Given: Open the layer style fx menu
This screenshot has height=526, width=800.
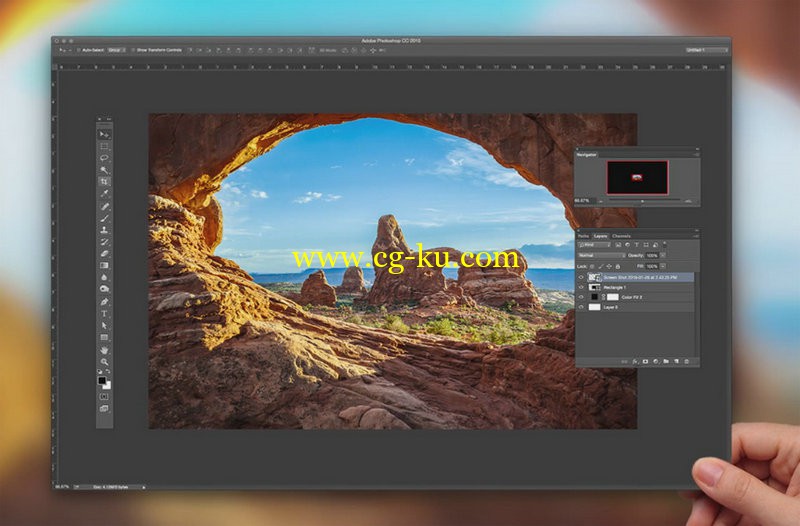Looking at the screenshot, I should tap(635, 361).
